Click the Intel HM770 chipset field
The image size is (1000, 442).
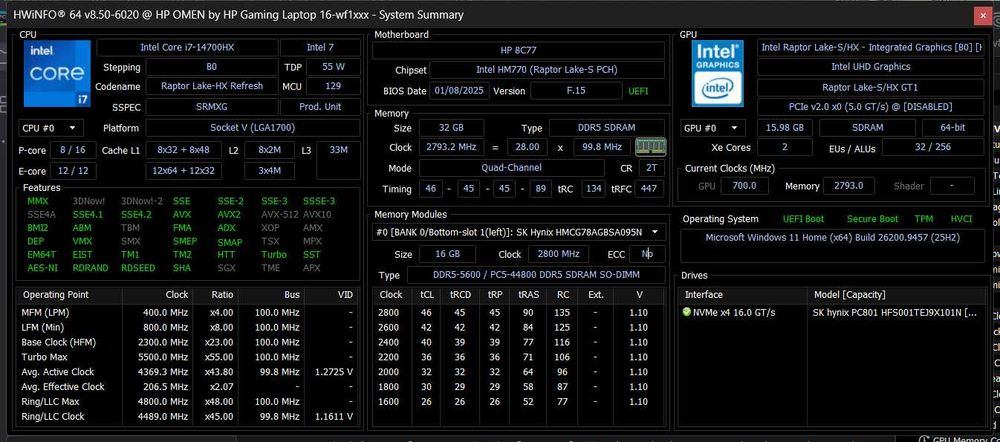547,70
